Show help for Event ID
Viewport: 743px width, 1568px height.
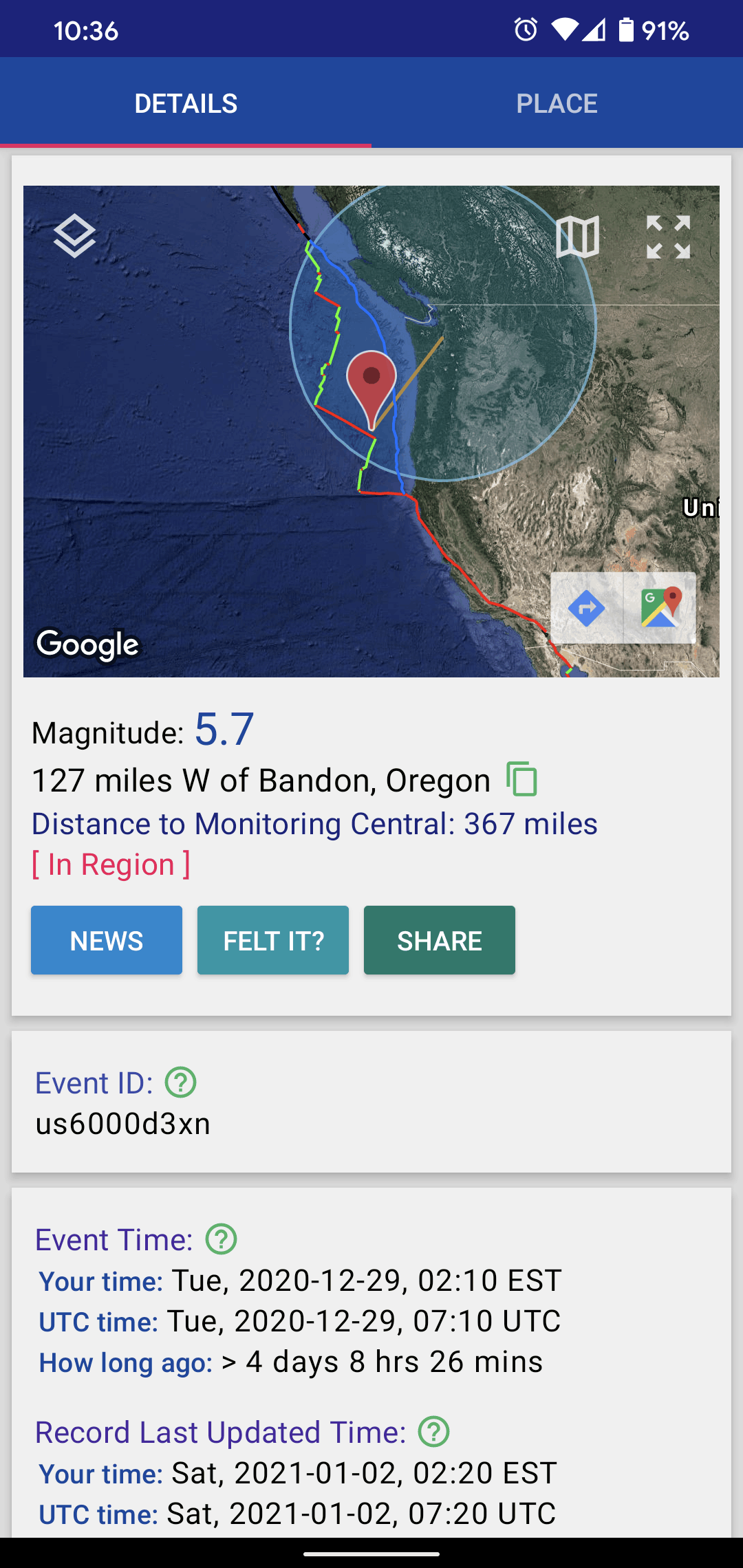(x=181, y=1082)
